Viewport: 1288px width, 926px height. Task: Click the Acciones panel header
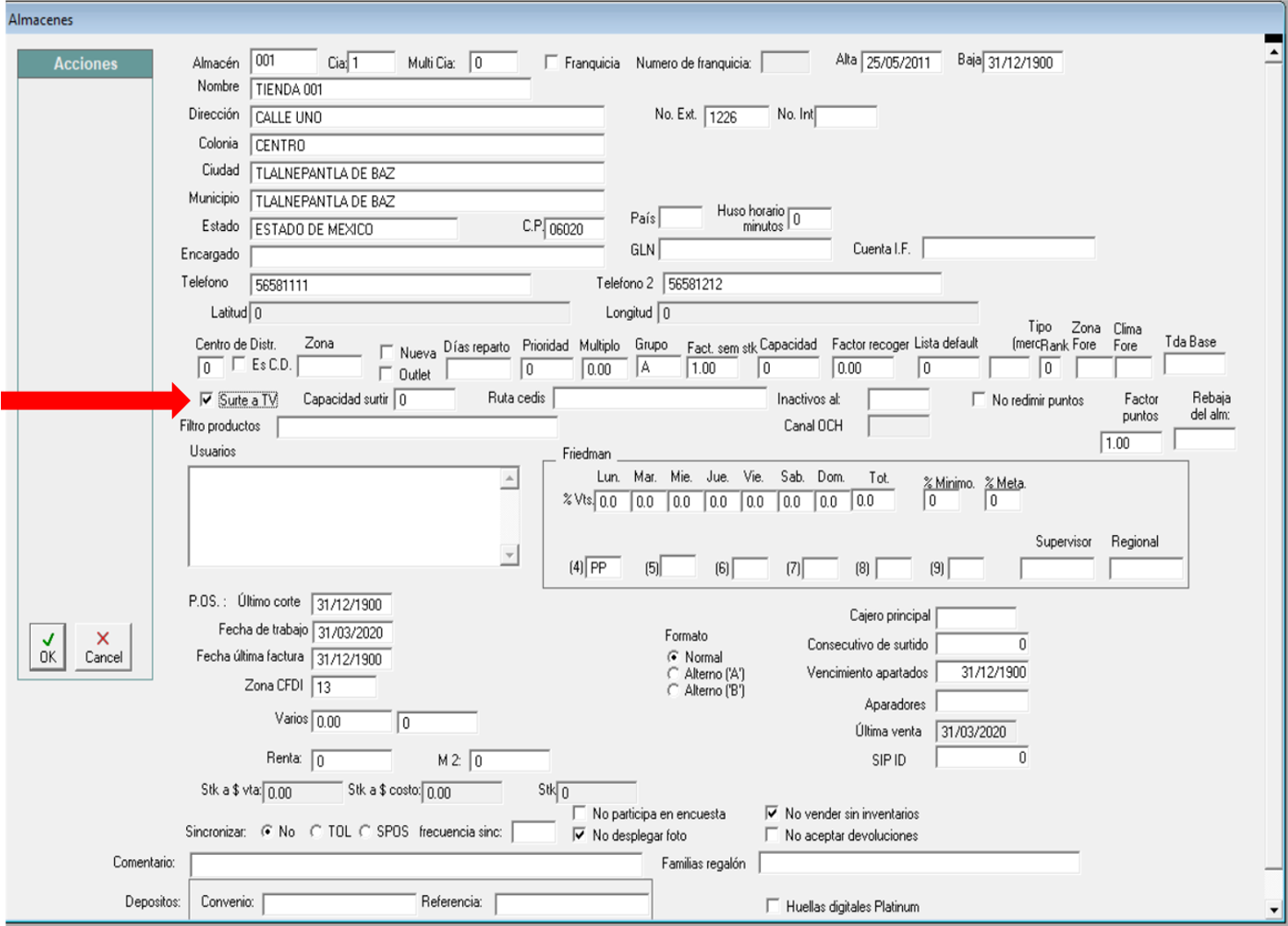tap(85, 63)
